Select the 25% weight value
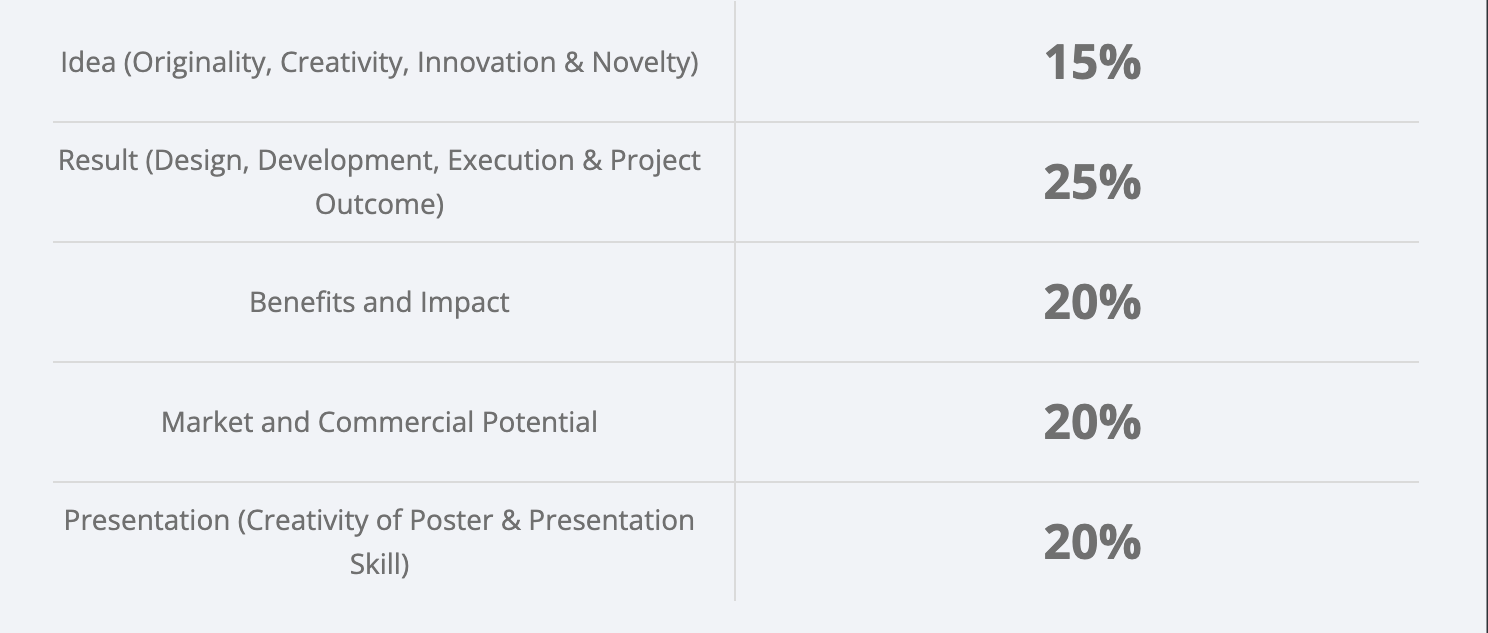The width and height of the screenshot is (1488, 633). [1092, 182]
